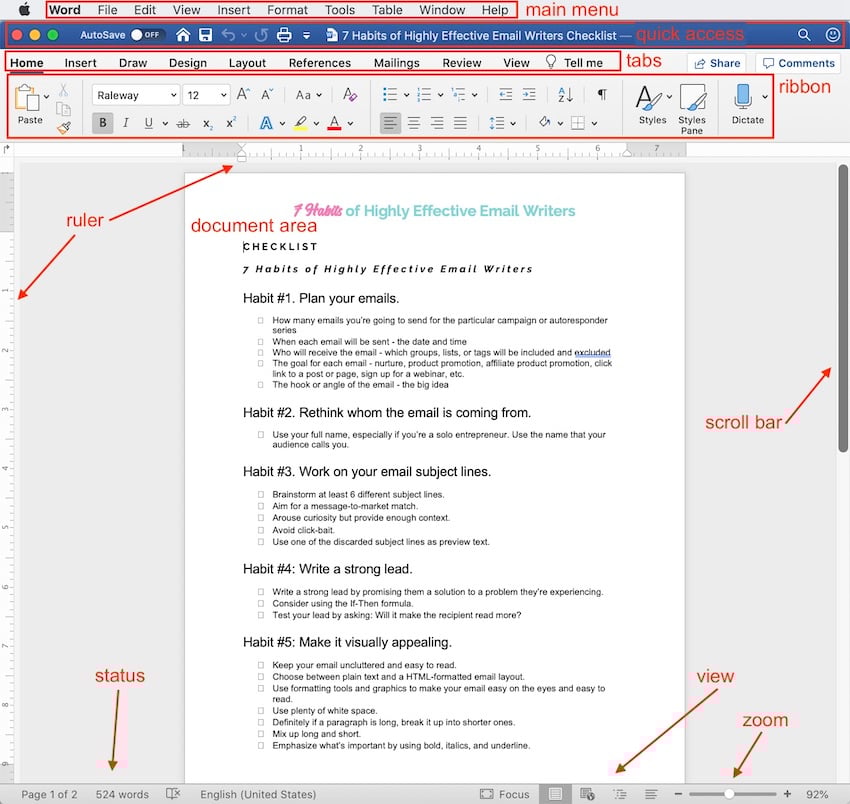Expand the font color dropdown arrow

point(348,123)
